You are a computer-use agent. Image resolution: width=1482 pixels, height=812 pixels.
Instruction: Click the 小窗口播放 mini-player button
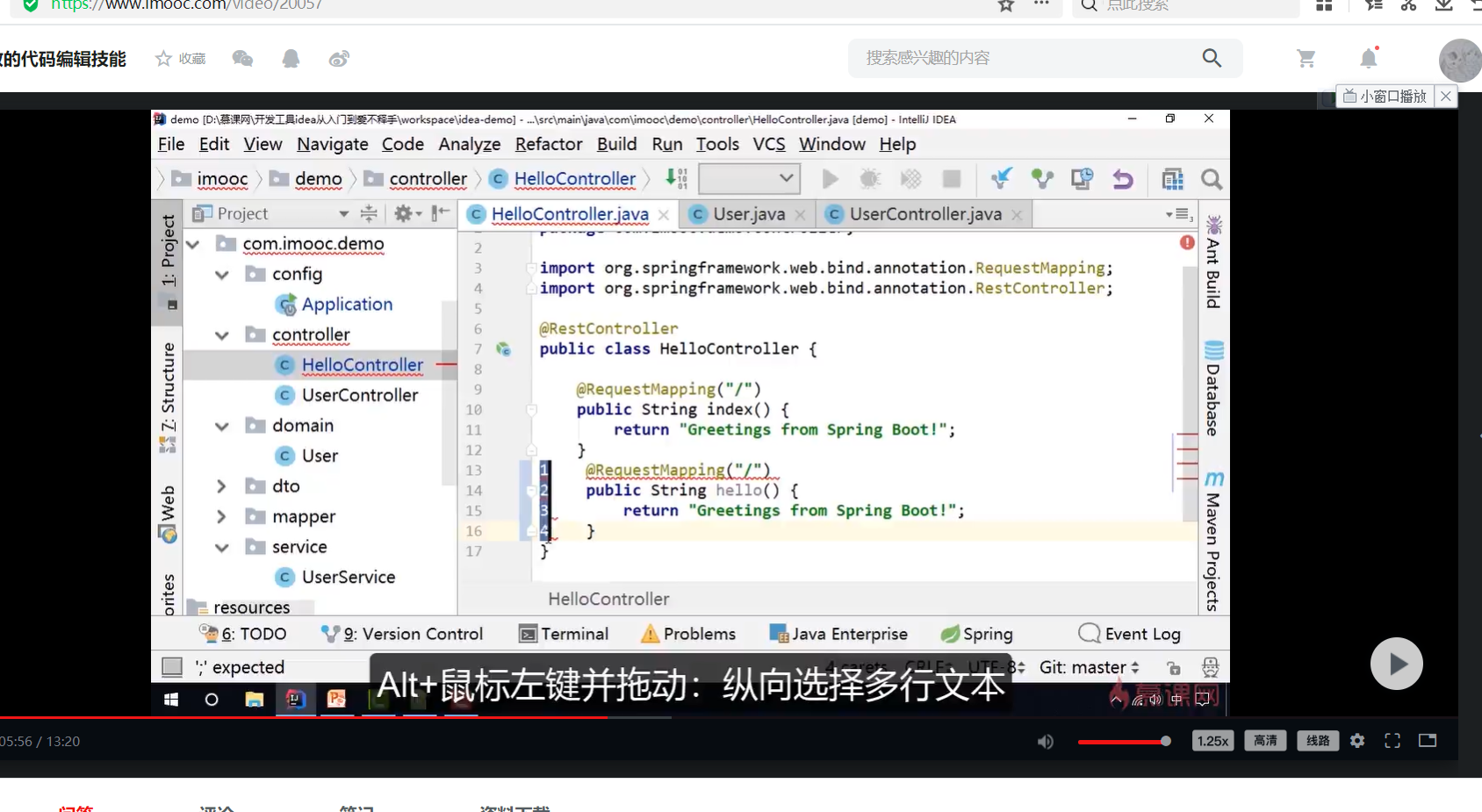pyautogui.click(x=1385, y=97)
